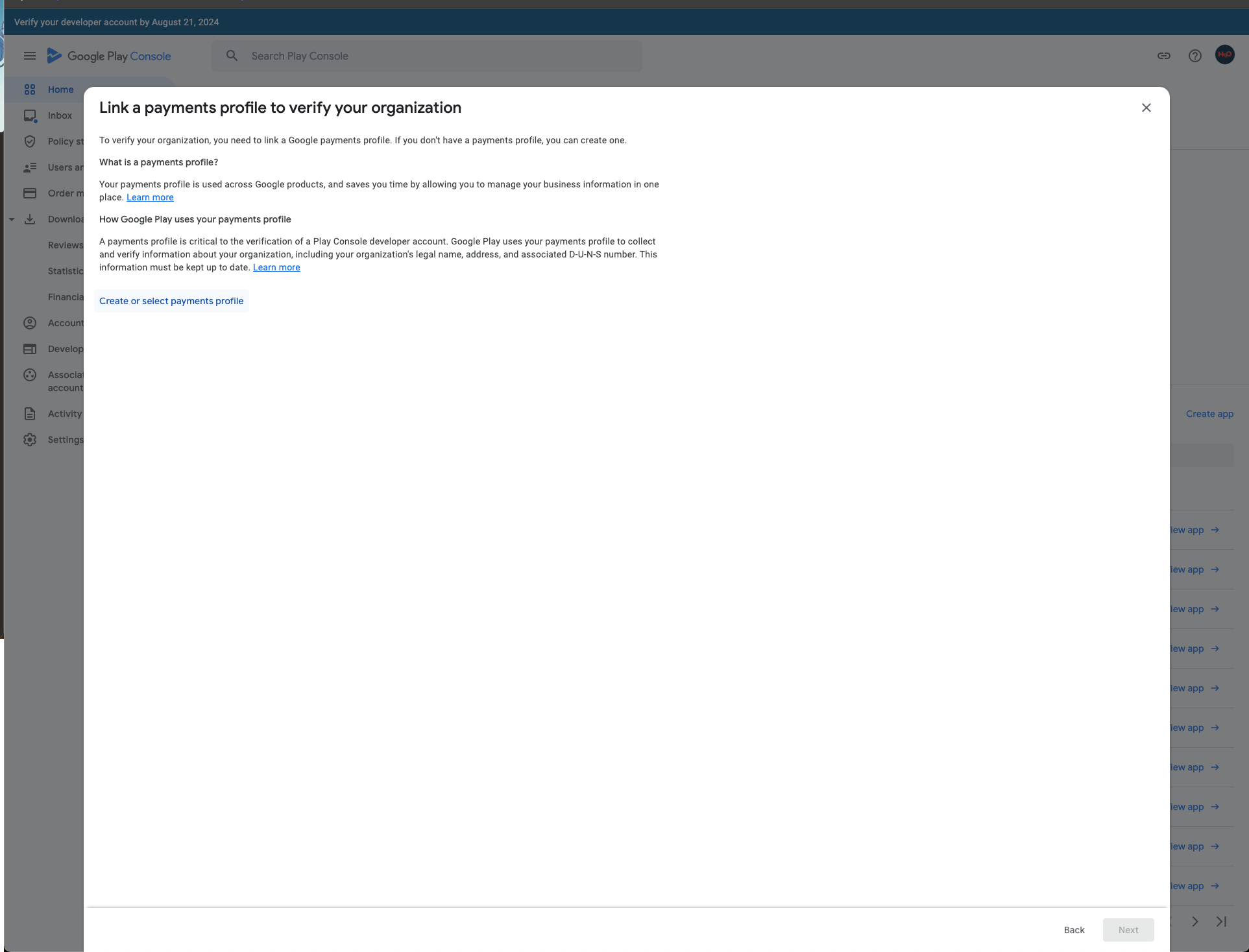Open Learn more about payments profile

coord(150,197)
